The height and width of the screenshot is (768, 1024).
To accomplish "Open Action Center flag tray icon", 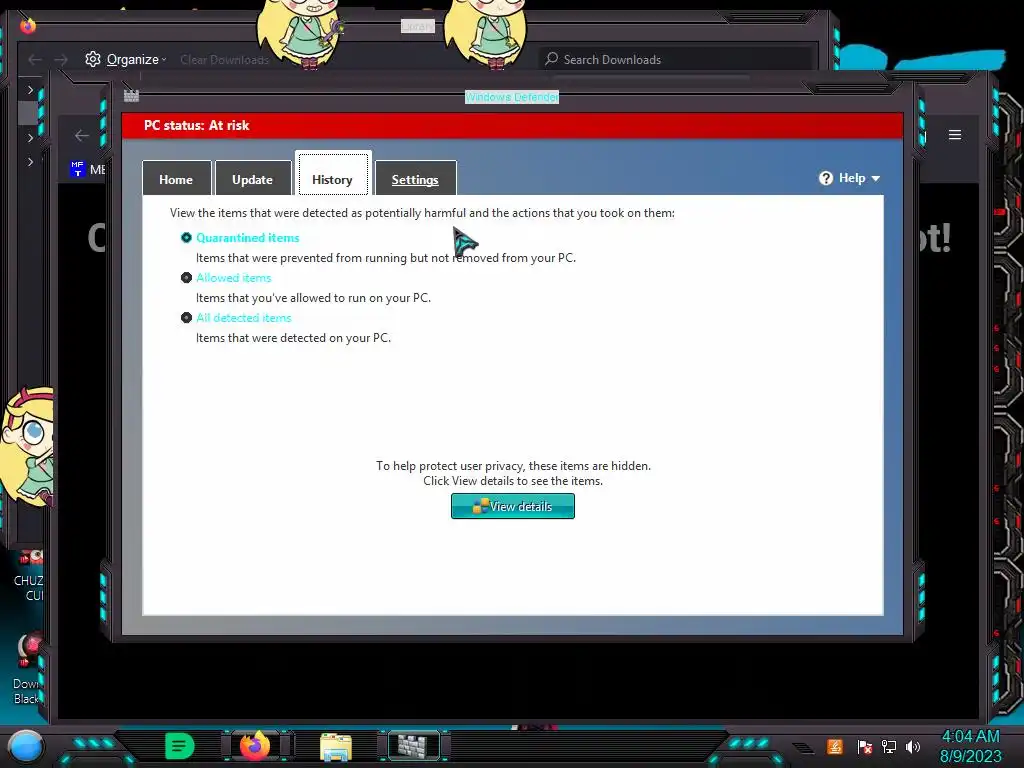I will pos(865,747).
